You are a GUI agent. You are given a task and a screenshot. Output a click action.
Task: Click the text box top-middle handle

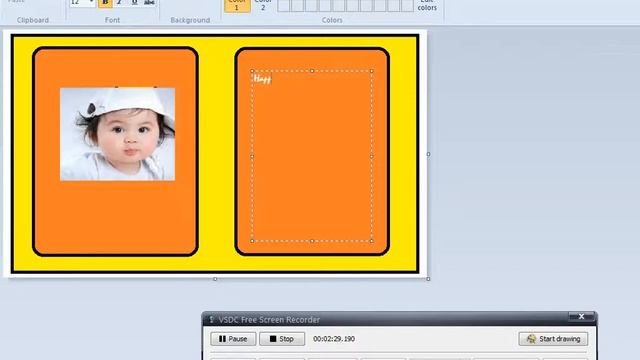(312, 71)
